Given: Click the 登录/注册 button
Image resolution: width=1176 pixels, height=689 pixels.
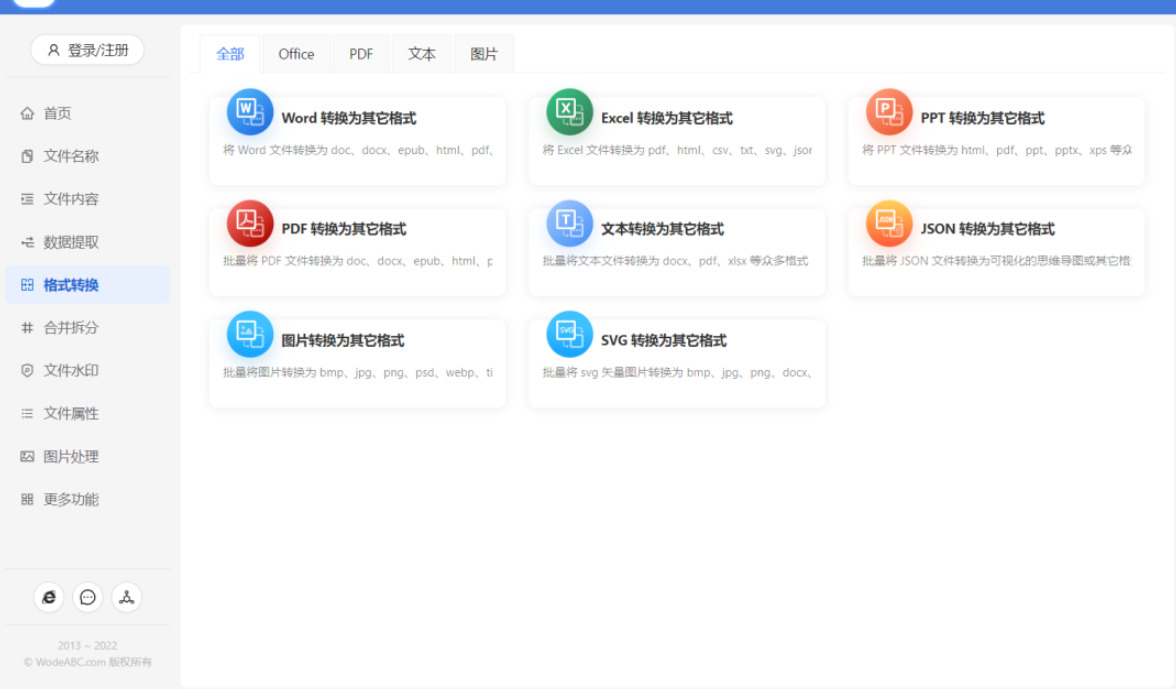Looking at the screenshot, I should pyautogui.click(x=88, y=50).
